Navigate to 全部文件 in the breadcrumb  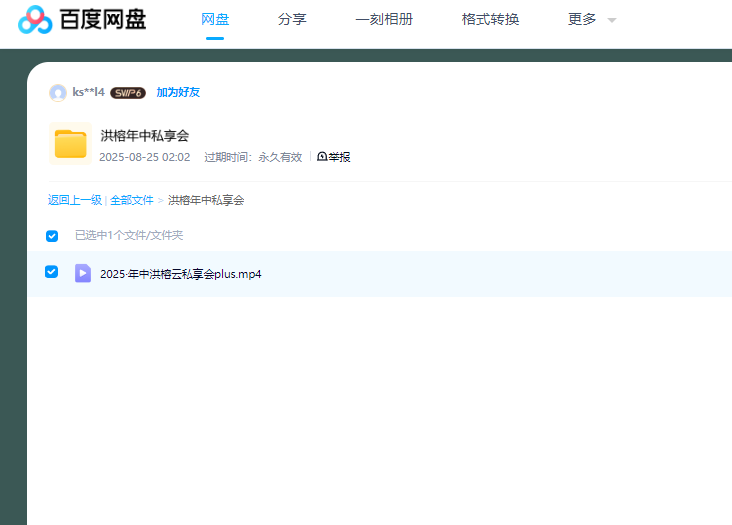(x=132, y=200)
